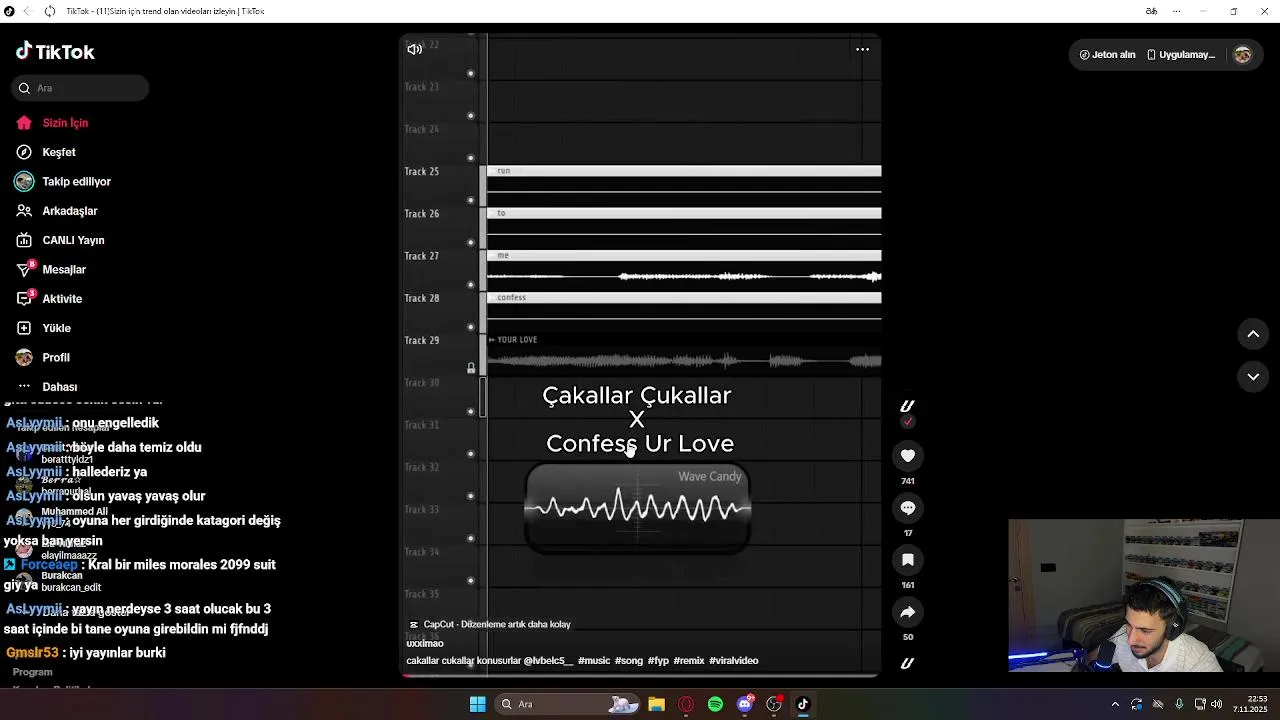Share the video with arrow icon
1280x720 pixels.
click(908, 612)
